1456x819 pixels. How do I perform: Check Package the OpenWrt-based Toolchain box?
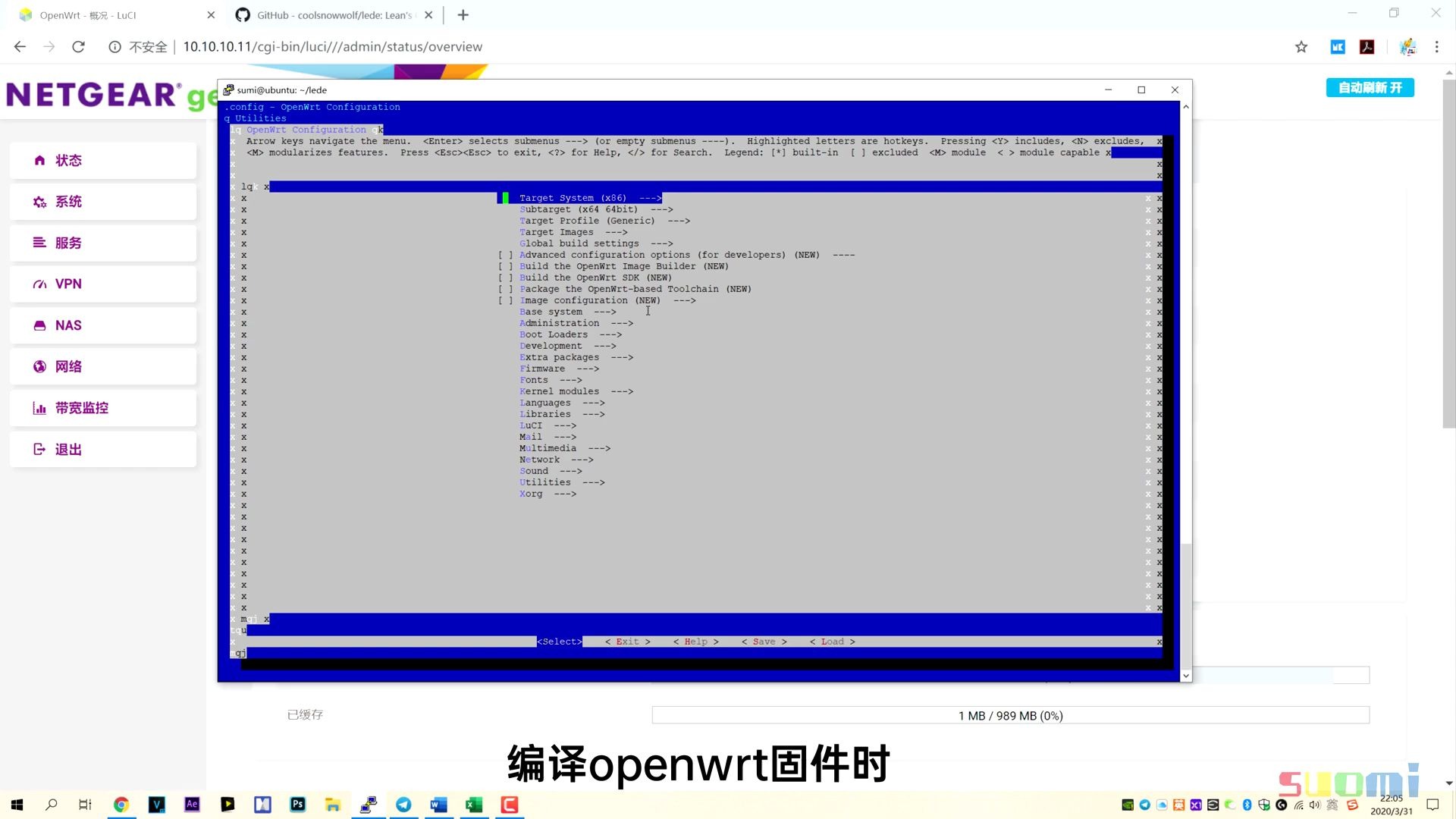506,289
